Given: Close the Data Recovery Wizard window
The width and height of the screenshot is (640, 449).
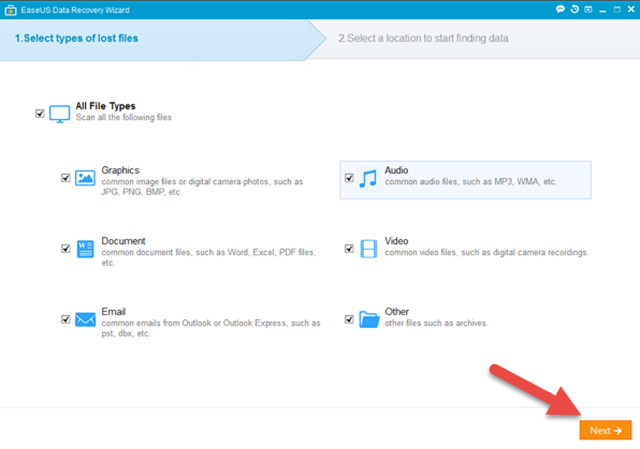Looking at the screenshot, I should click(631, 9).
